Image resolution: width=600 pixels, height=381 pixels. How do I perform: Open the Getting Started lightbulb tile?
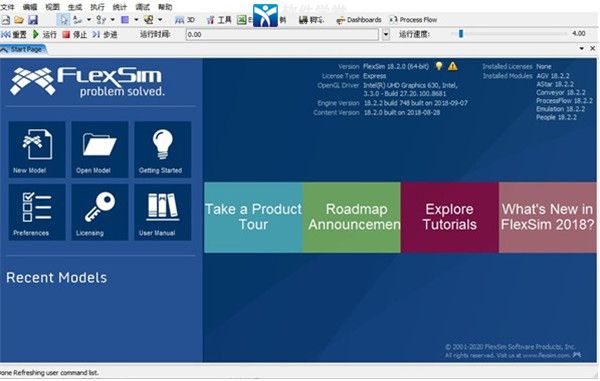[x=162, y=149]
